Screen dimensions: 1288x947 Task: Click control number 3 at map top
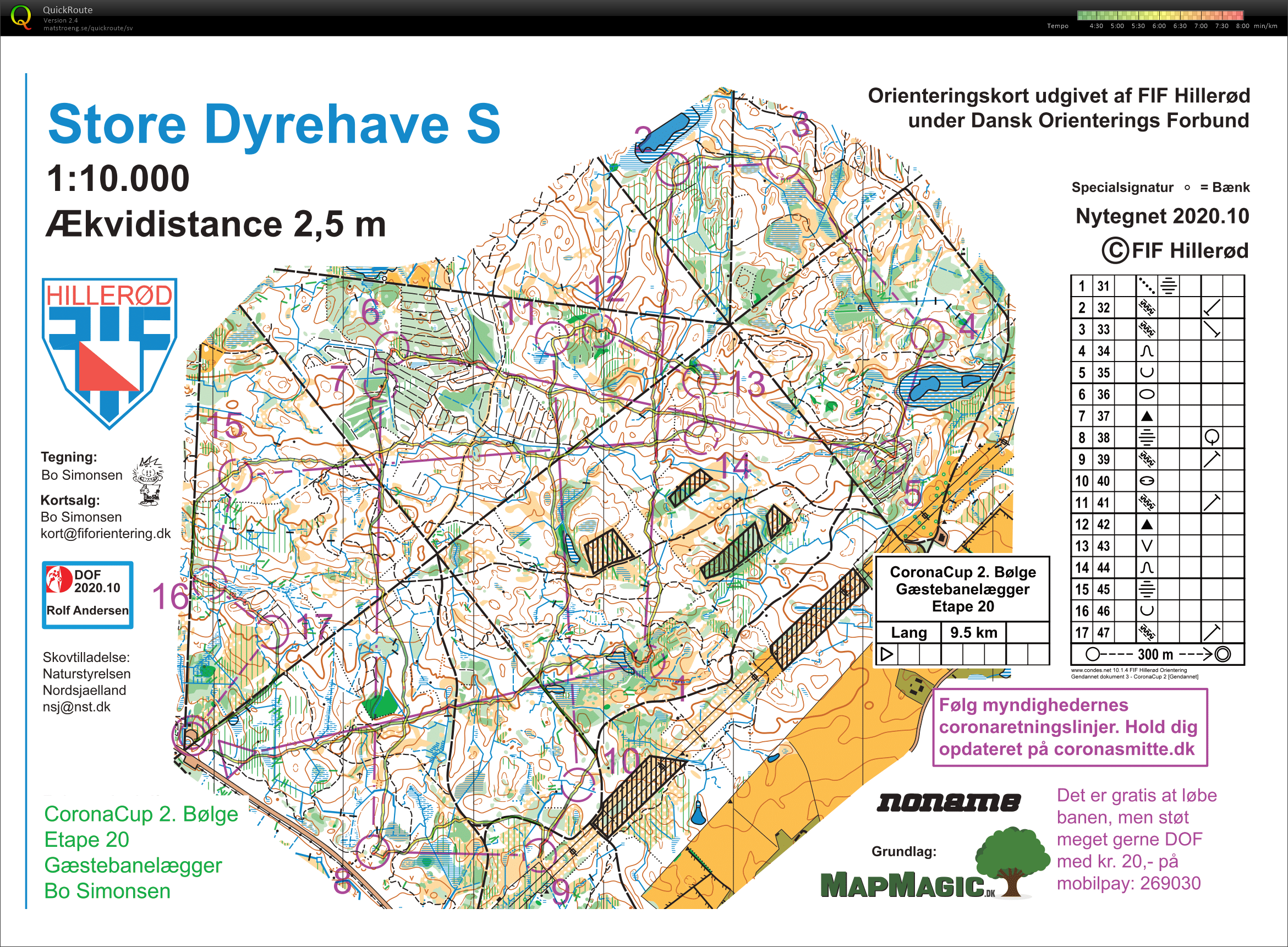(801, 124)
